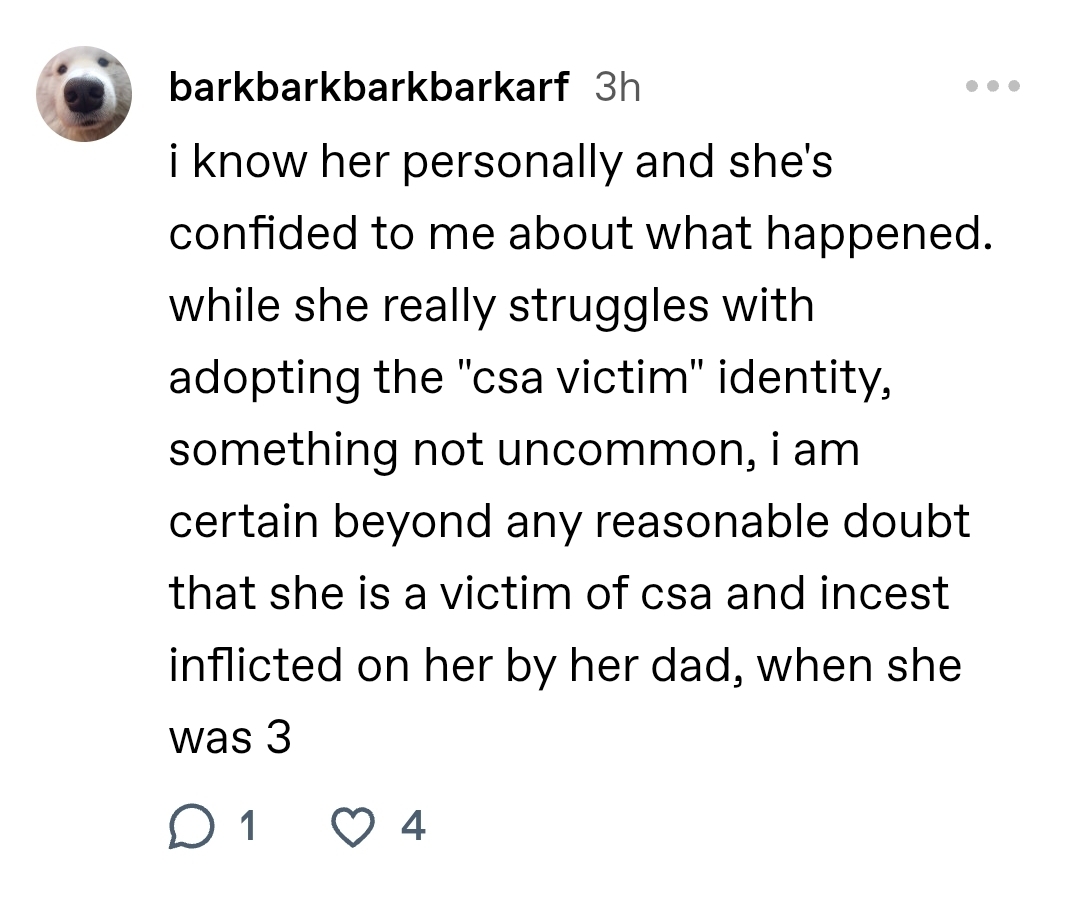Screen dimensions: 1080x901
Task: Click the last comment line "was 3"
Action: click(x=230, y=738)
